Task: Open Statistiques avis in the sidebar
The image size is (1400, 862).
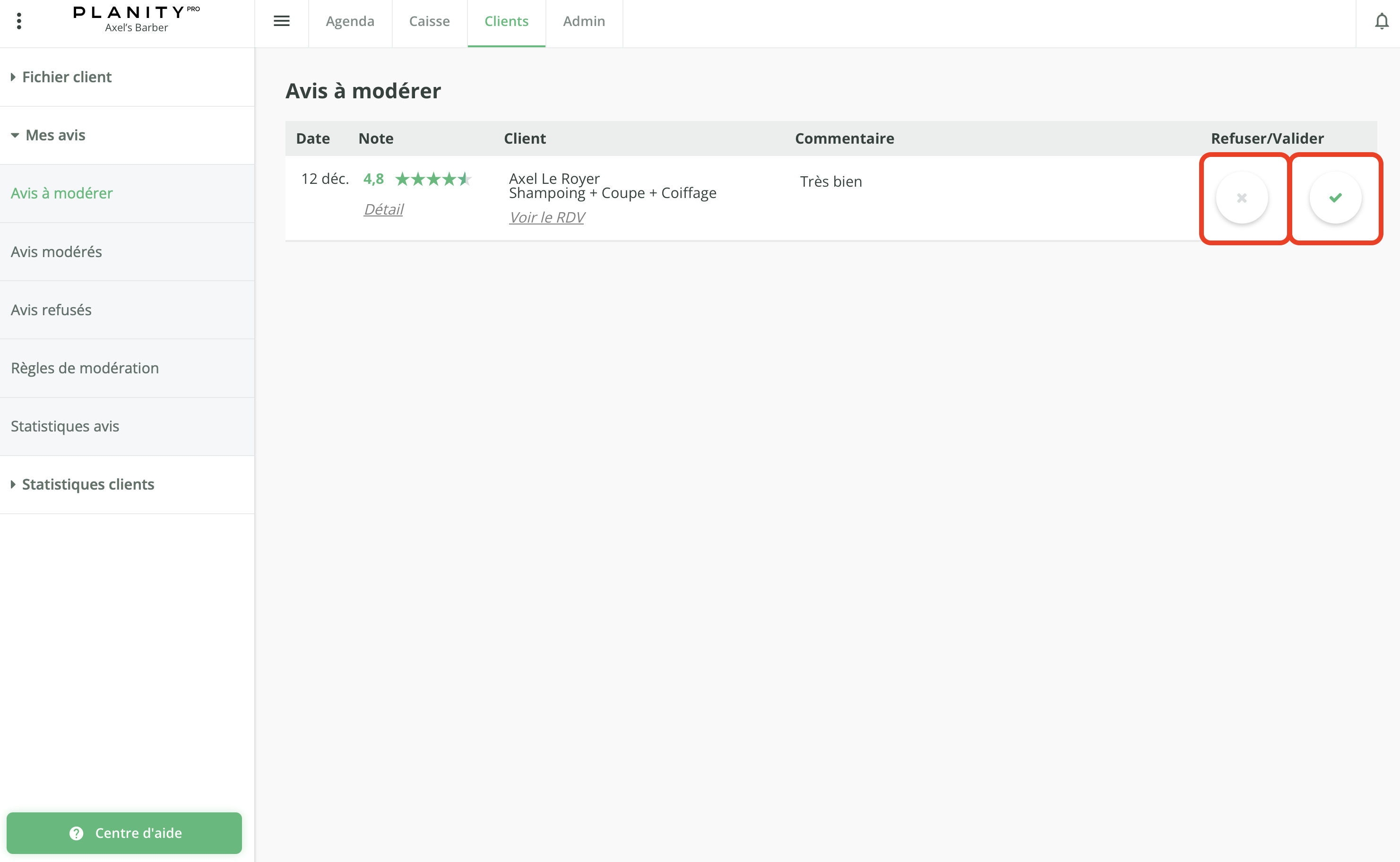Action: pyautogui.click(x=64, y=426)
